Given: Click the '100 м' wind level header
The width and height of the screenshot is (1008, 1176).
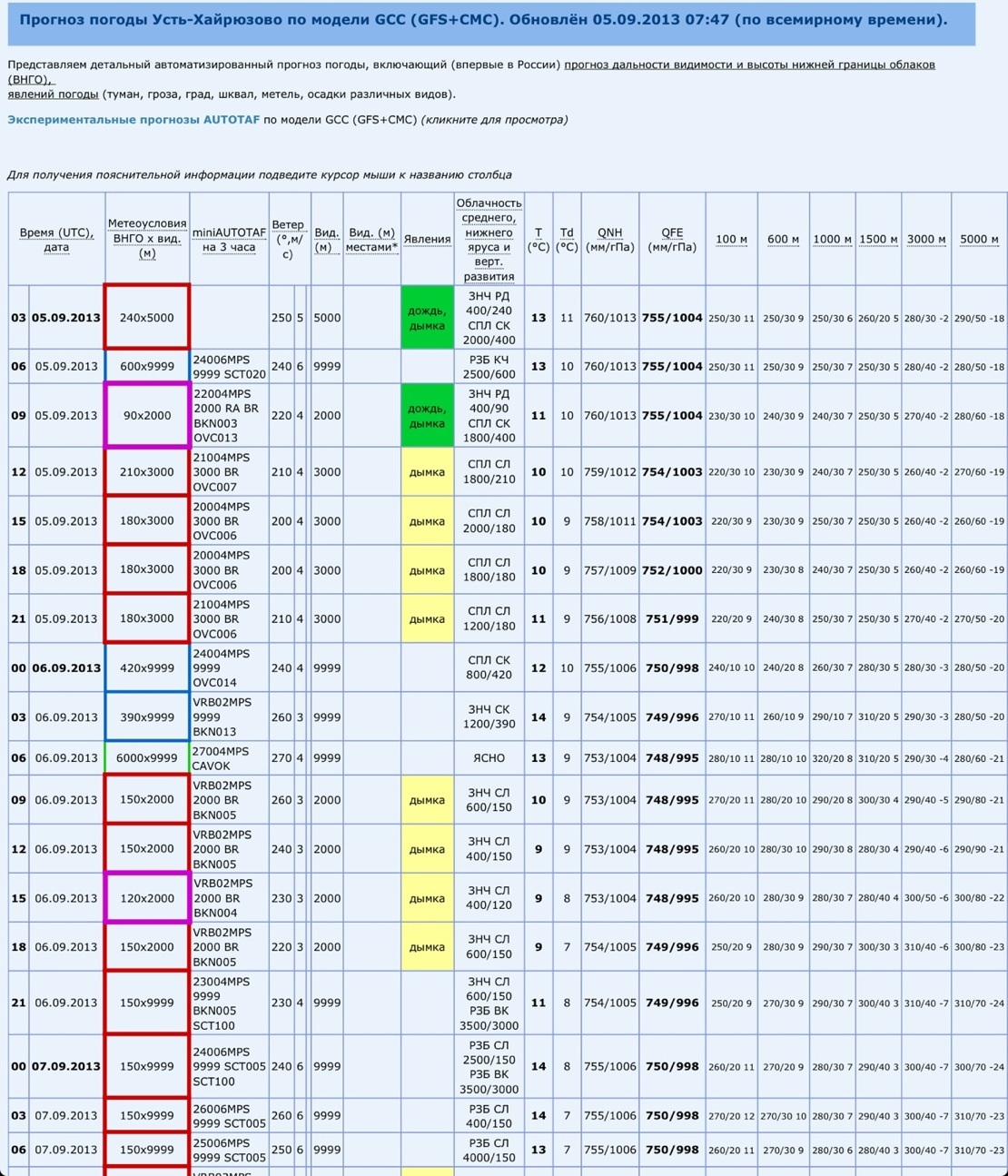Looking at the screenshot, I should click(731, 240).
